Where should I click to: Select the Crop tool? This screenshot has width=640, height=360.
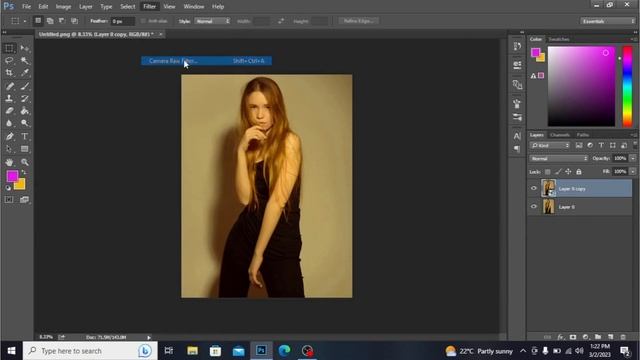(9, 73)
